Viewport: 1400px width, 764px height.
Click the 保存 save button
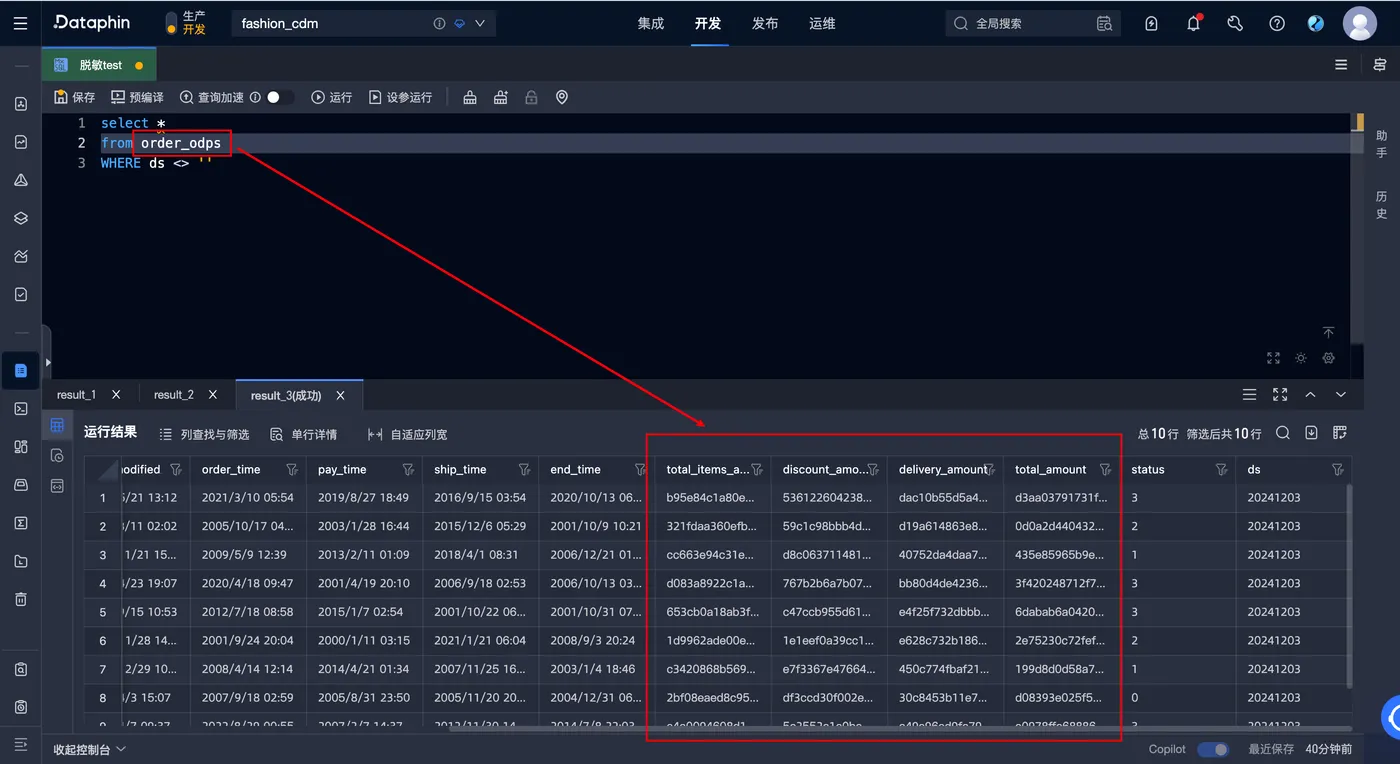(75, 97)
